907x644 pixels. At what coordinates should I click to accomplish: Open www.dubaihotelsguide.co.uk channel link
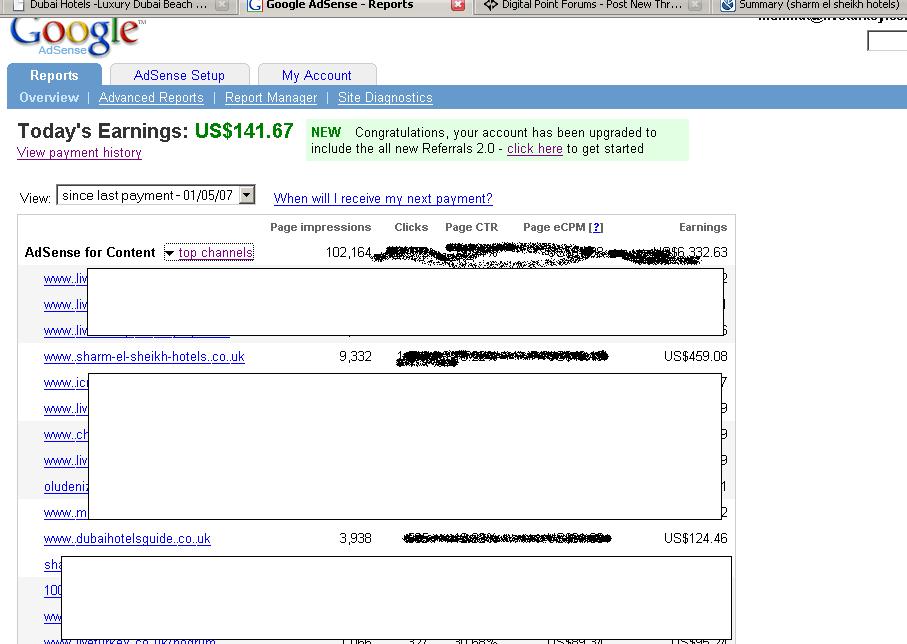point(127,539)
